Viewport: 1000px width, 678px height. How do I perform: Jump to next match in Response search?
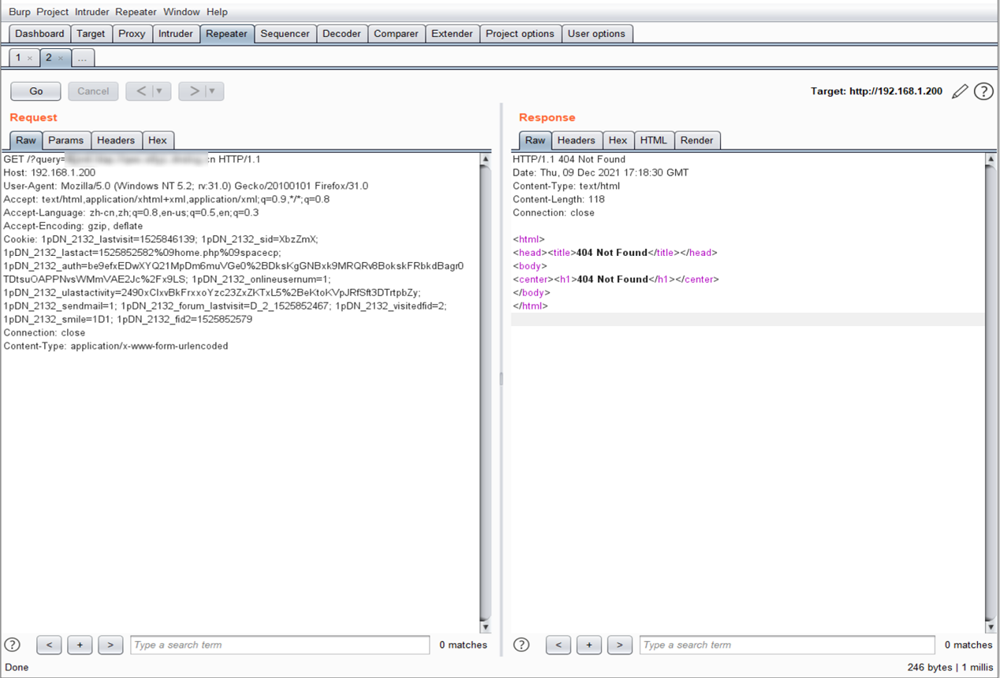619,645
